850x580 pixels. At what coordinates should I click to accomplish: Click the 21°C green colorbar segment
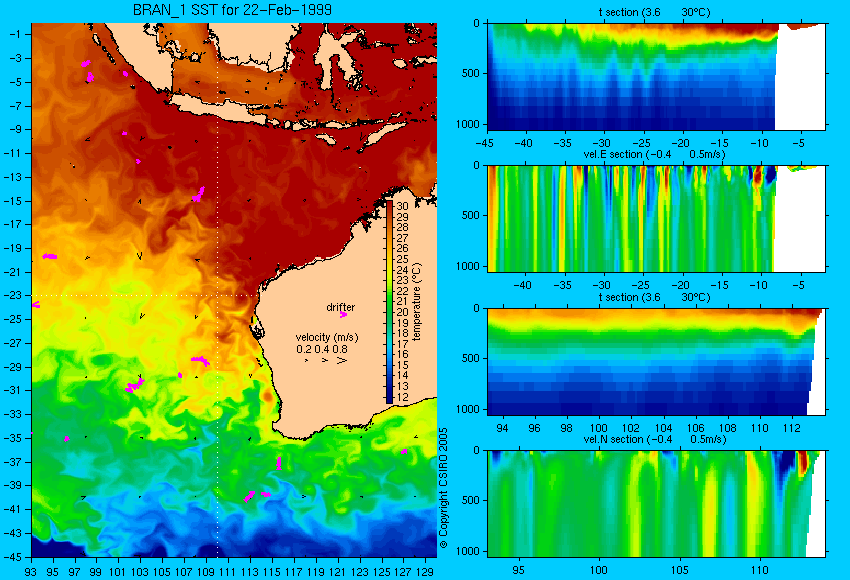(x=389, y=301)
